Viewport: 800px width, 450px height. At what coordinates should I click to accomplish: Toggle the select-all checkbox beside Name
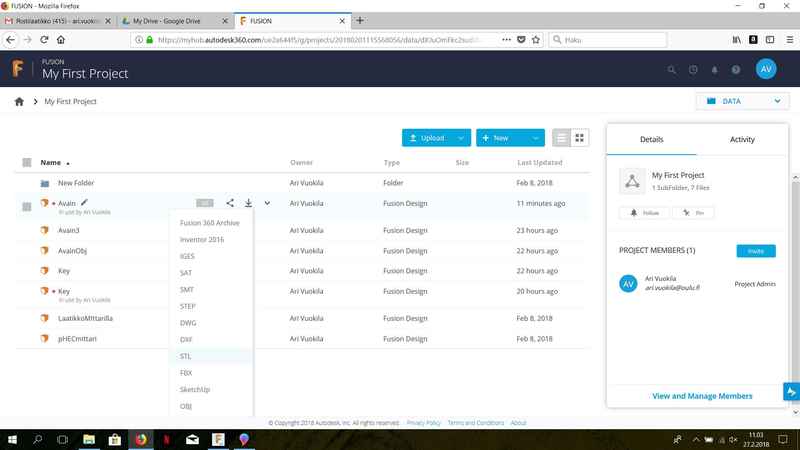tap(27, 162)
